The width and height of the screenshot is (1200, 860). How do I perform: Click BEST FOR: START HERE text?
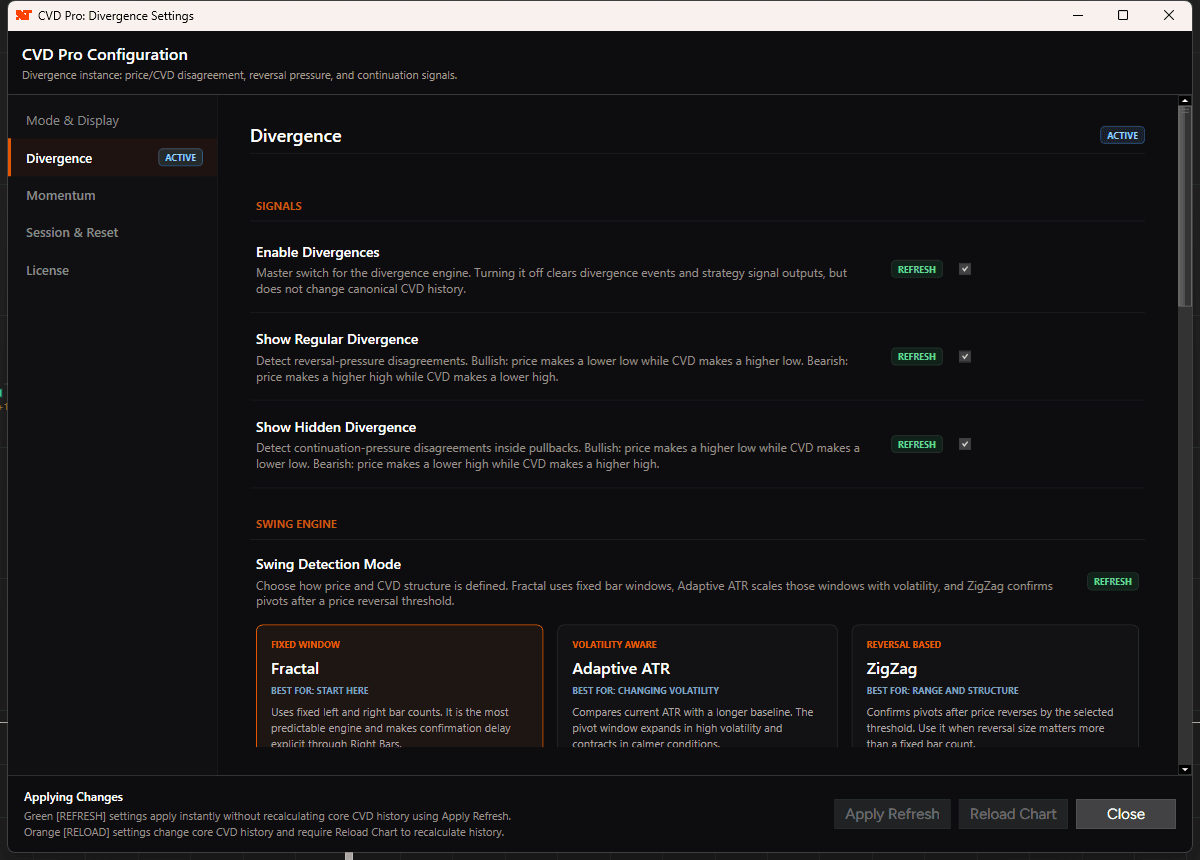tap(320, 690)
